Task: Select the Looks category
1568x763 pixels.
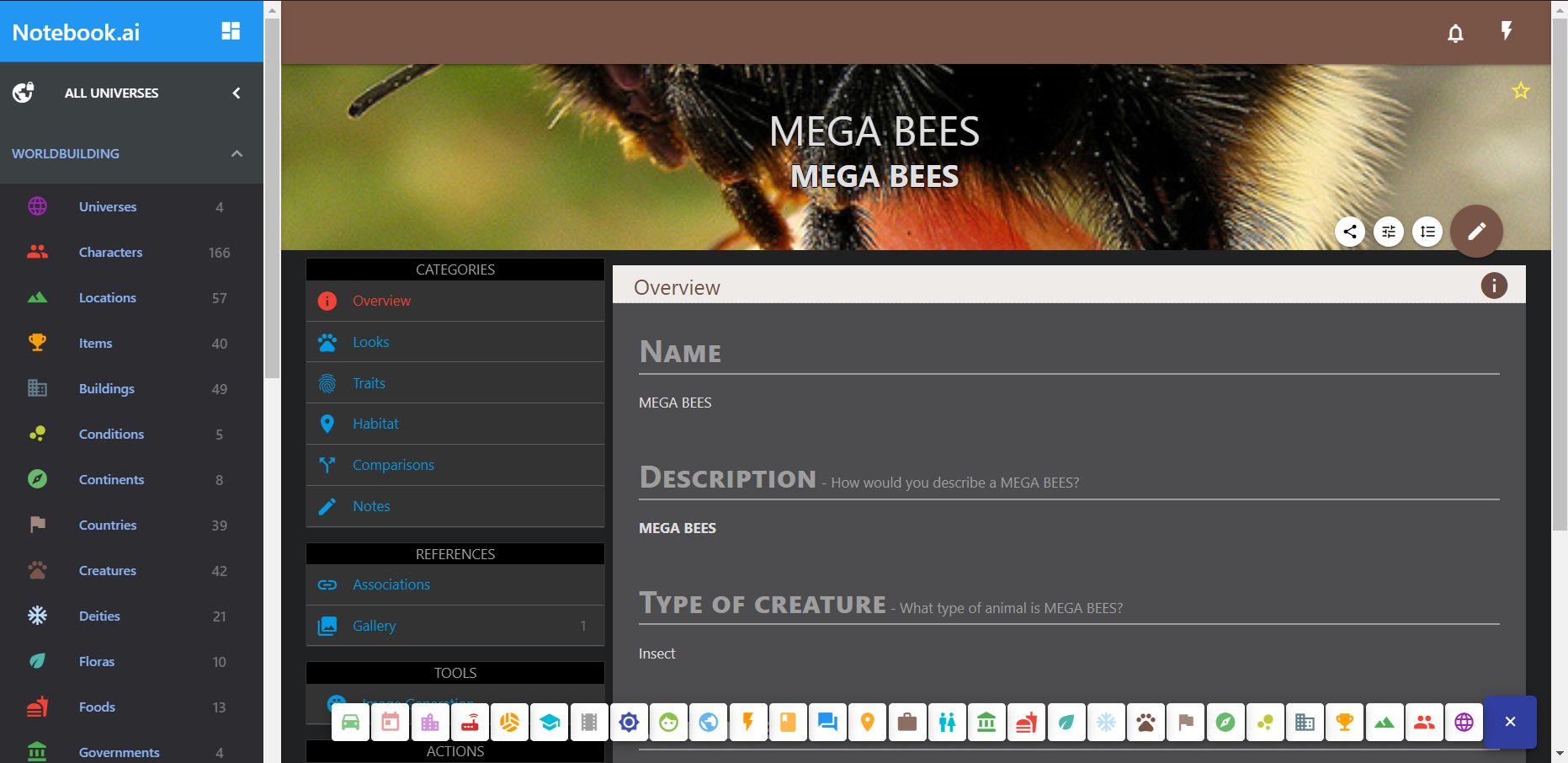Action: (x=454, y=342)
